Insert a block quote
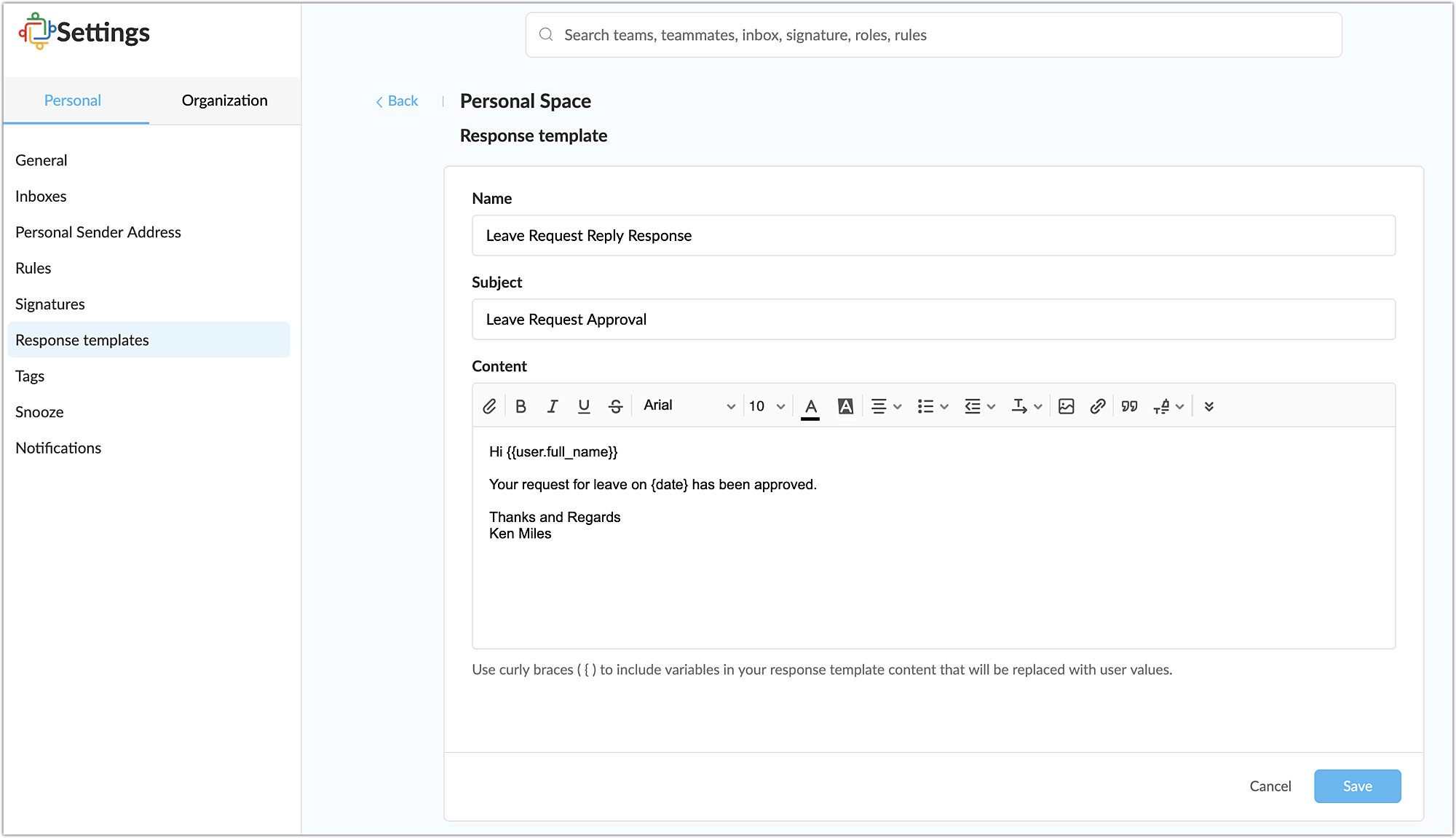This screenshot has height=838, width=1456. tap(1130, 406)
